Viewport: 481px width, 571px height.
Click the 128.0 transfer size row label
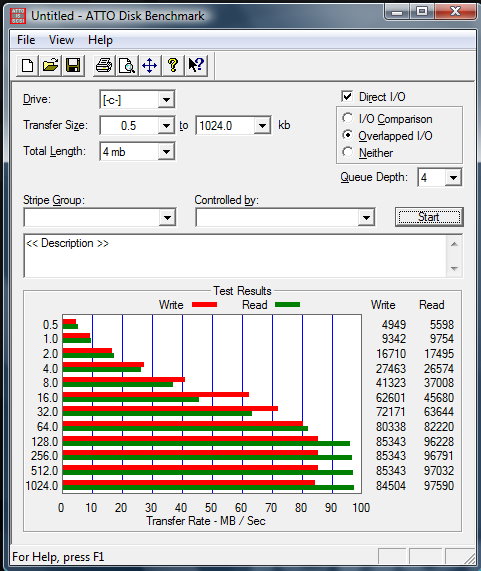(x=44, y=442)
